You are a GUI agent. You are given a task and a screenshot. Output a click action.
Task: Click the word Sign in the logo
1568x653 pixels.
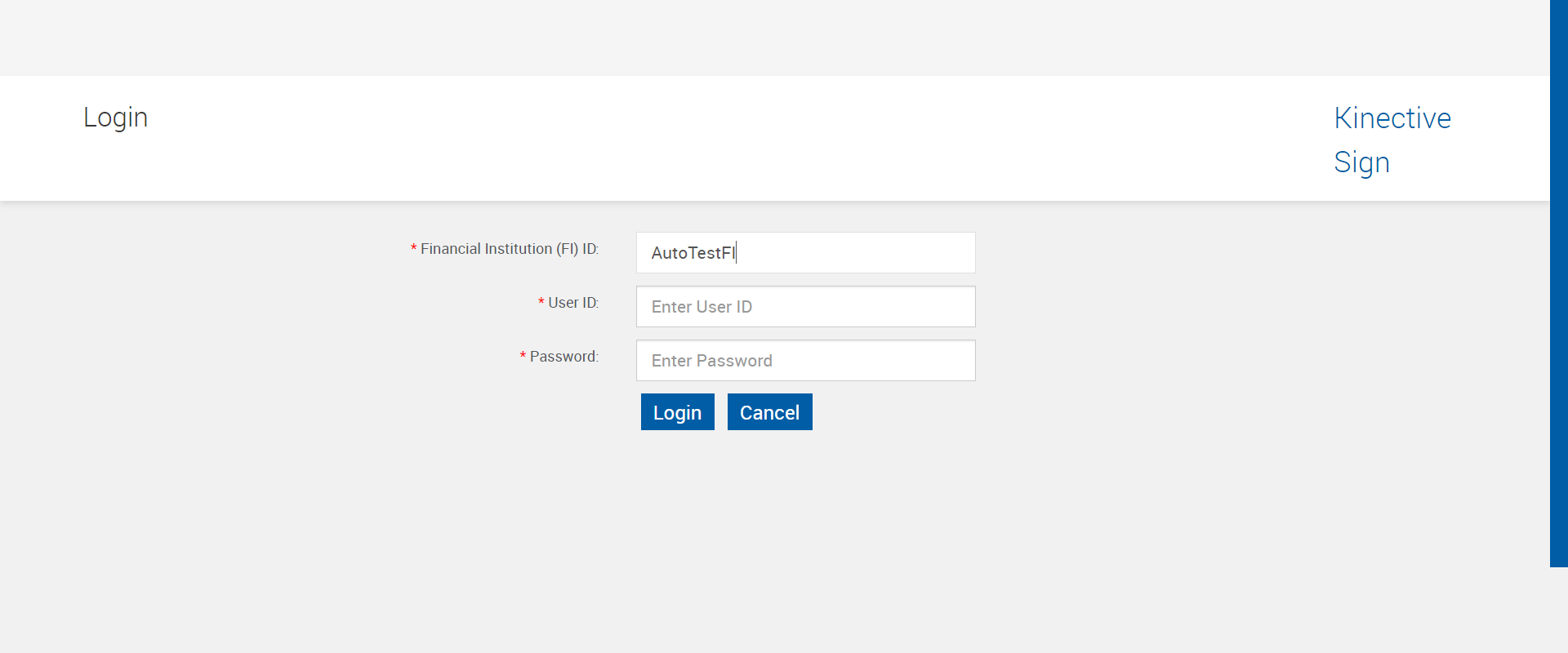[x=1361, y=162]
